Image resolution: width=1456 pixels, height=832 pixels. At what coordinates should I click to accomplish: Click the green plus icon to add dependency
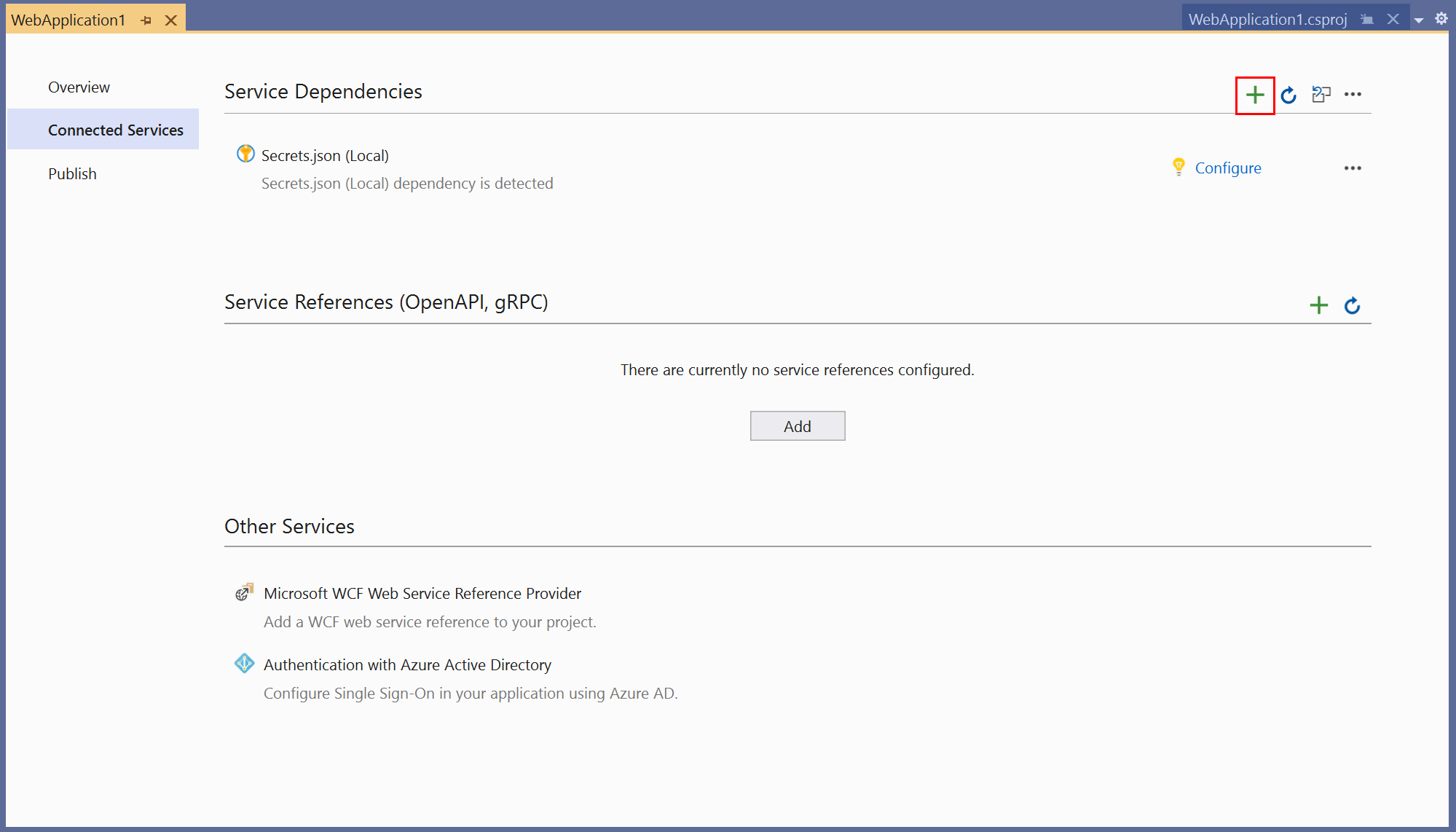point(1253,94)
